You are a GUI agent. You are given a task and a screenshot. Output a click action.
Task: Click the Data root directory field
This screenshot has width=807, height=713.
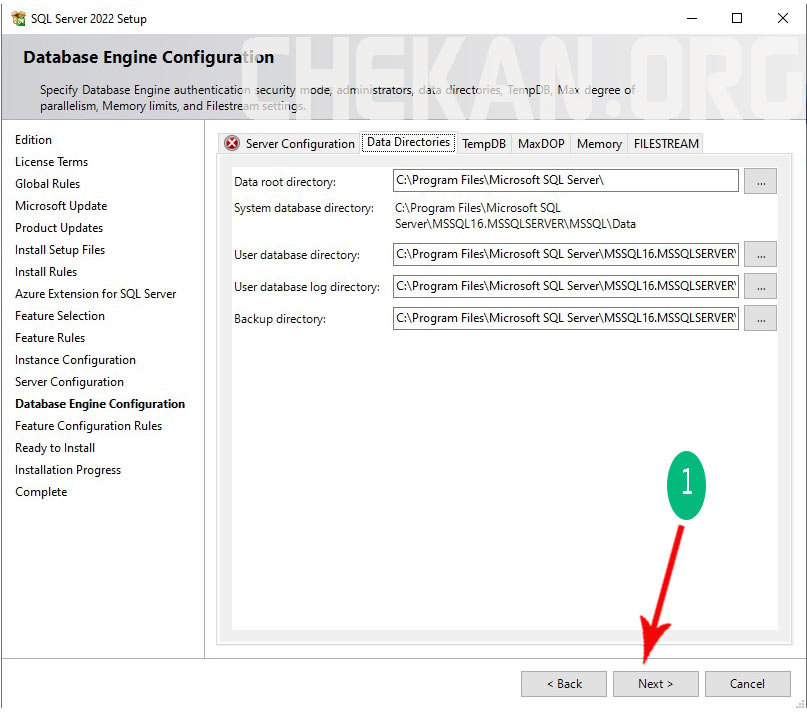pyautogui.click(x=566, y=180)
